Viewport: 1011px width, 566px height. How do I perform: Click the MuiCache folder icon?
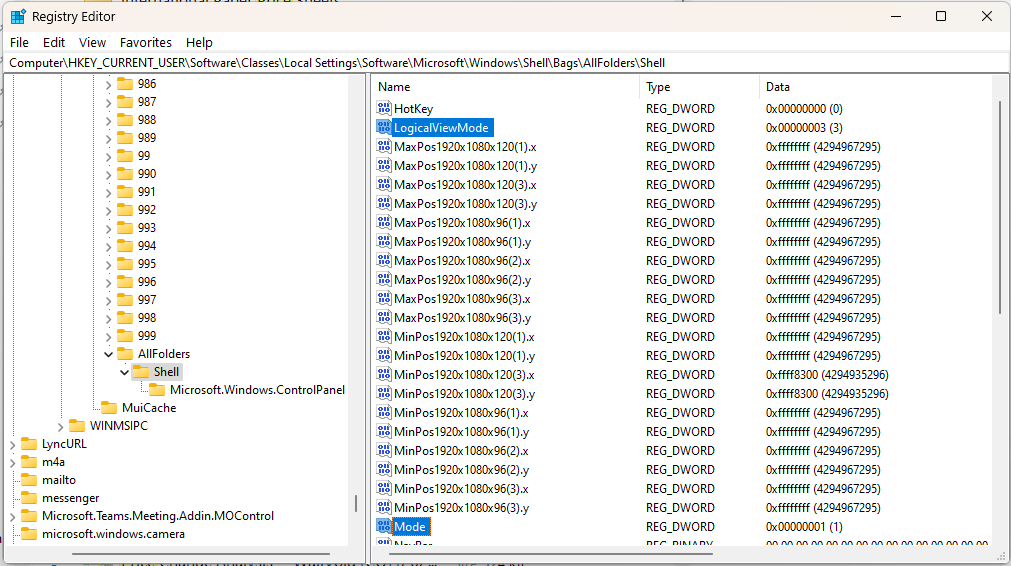(109, 408)
